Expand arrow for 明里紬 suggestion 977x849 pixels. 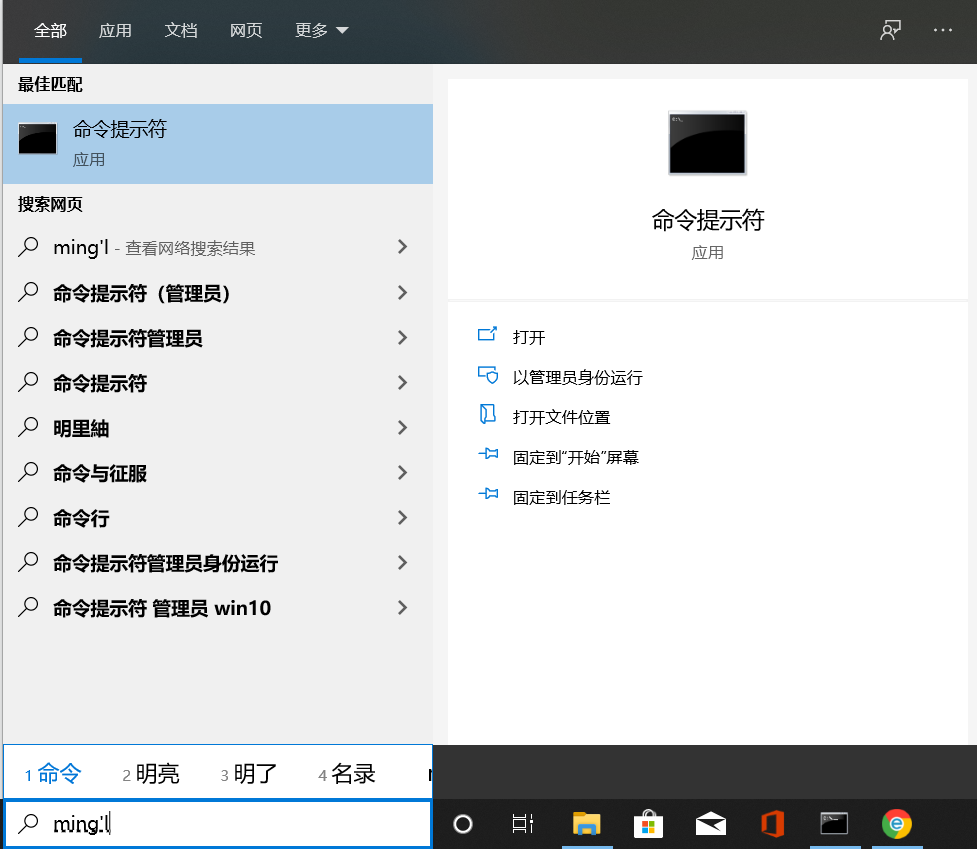[x=403, y=428]
